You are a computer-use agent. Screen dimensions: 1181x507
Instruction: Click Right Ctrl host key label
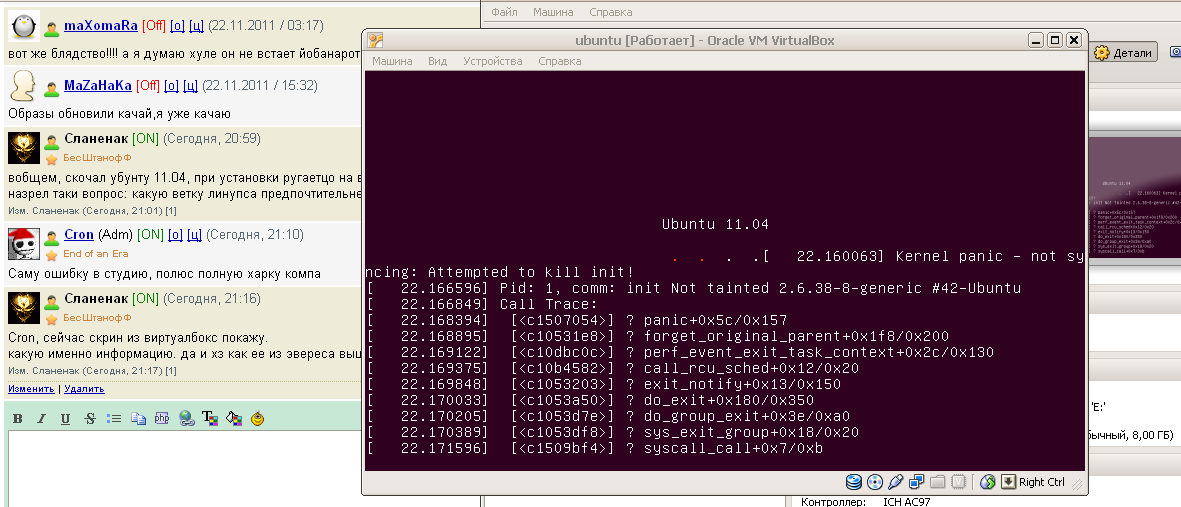pos(1042,482)
